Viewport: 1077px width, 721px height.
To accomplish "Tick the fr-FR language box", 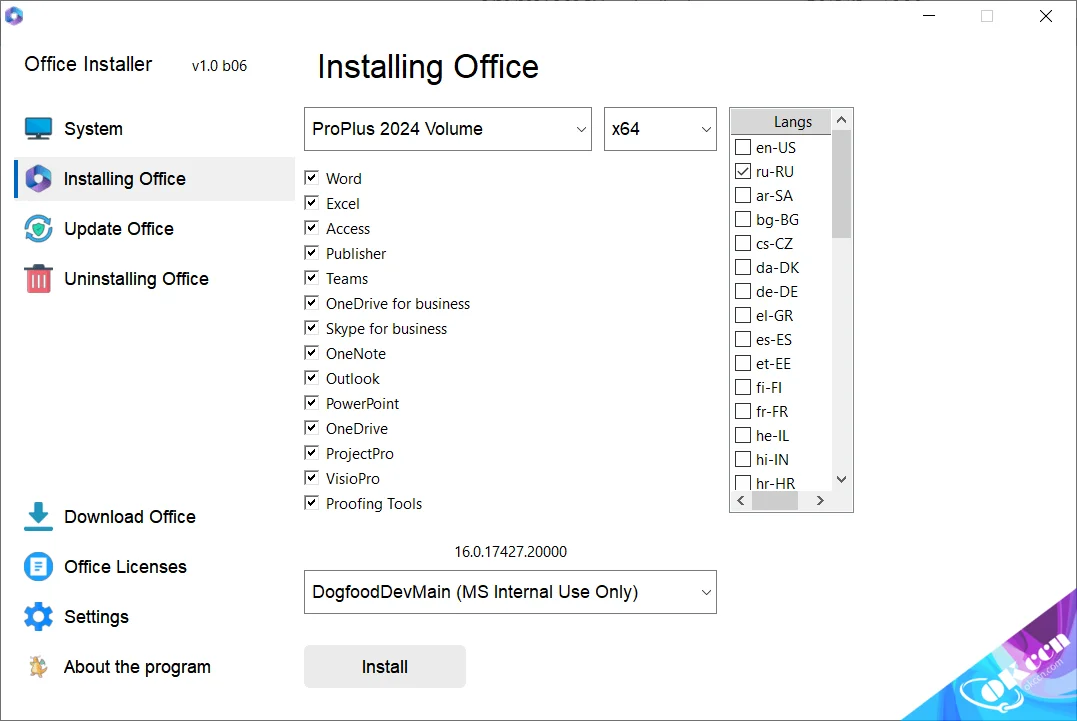I will (743, 411).
